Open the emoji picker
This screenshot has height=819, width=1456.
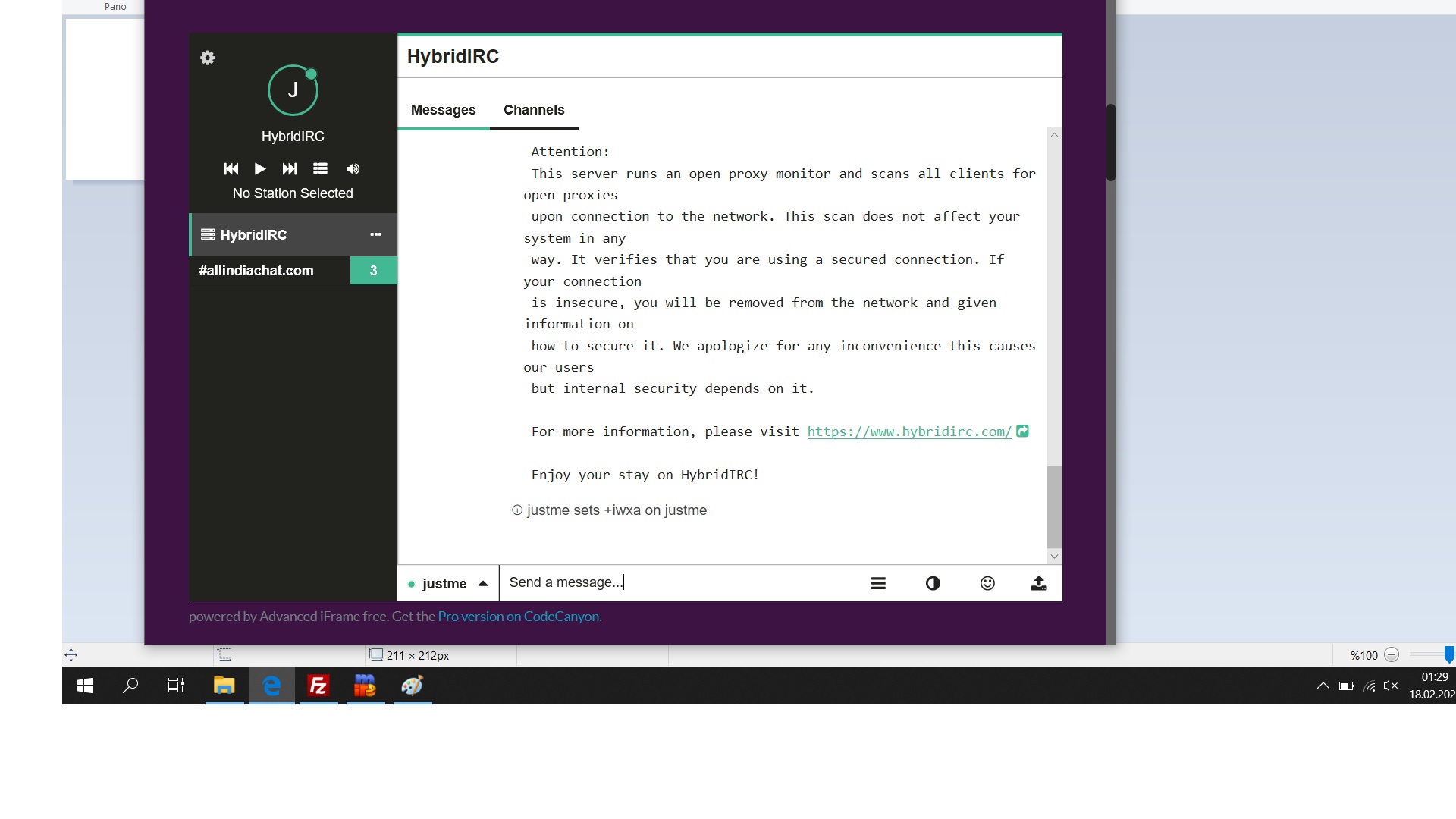[x=987, y=583]
